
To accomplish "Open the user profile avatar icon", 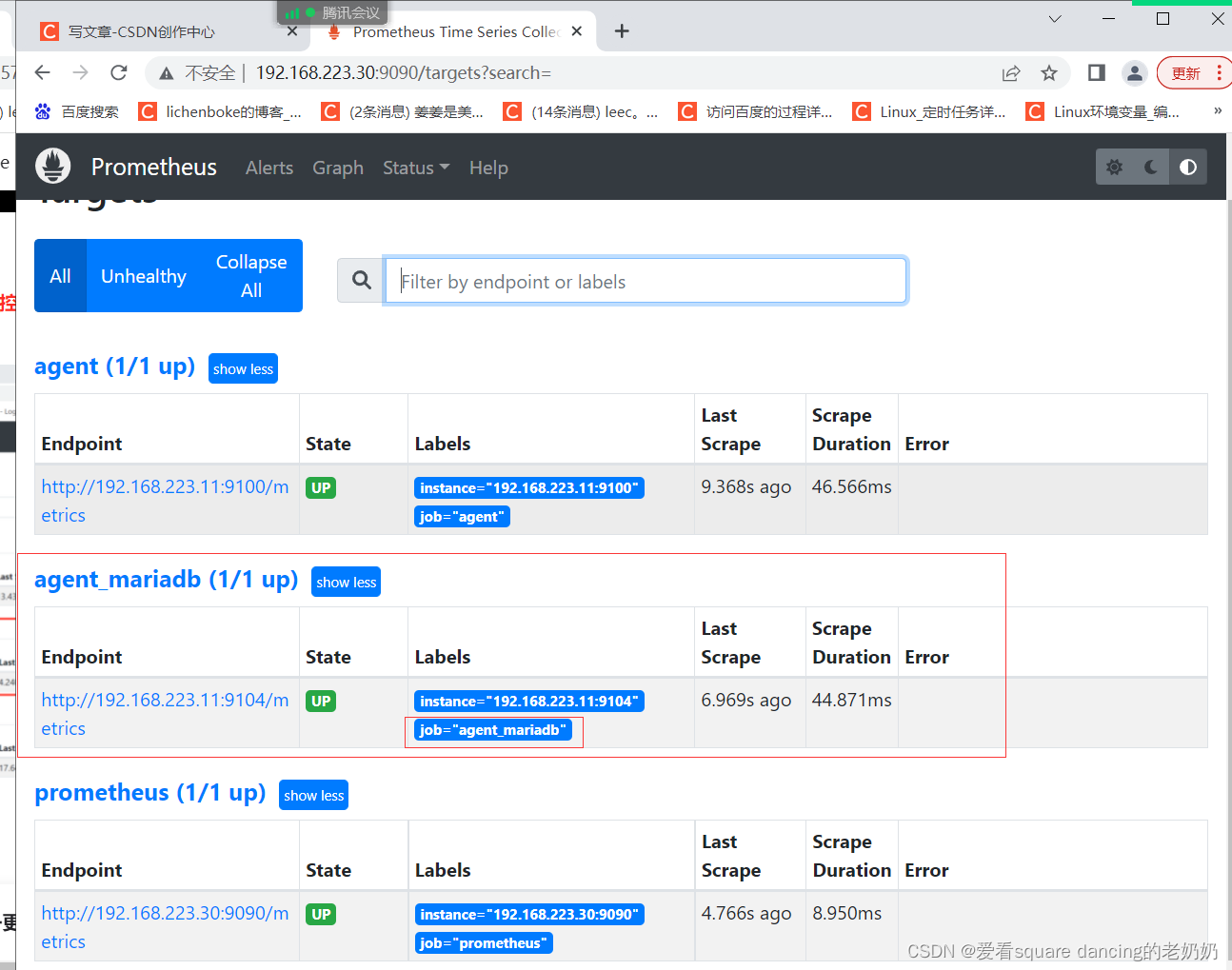I will pyautogui.click(x=1134, y=73).
